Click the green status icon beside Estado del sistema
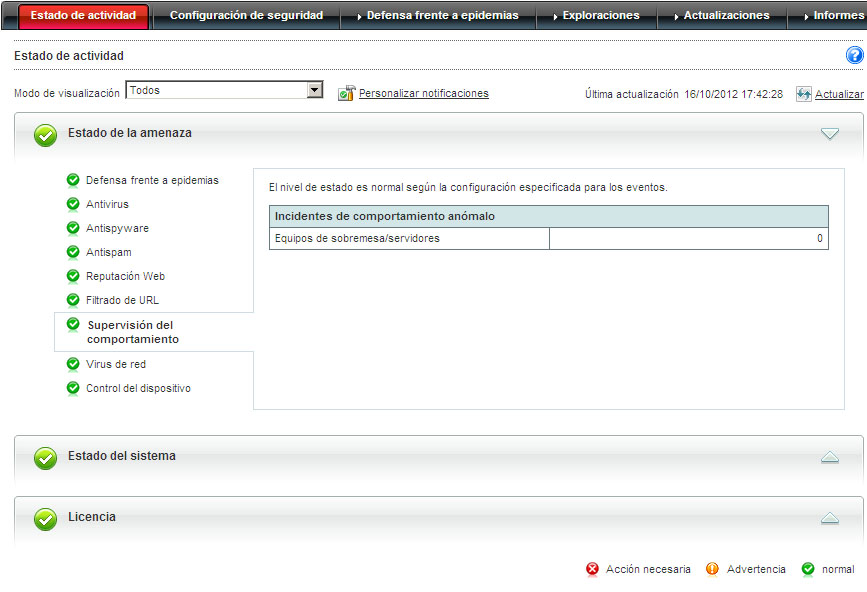867x592 pixels. pyautogui.click(x=45, y=458)
